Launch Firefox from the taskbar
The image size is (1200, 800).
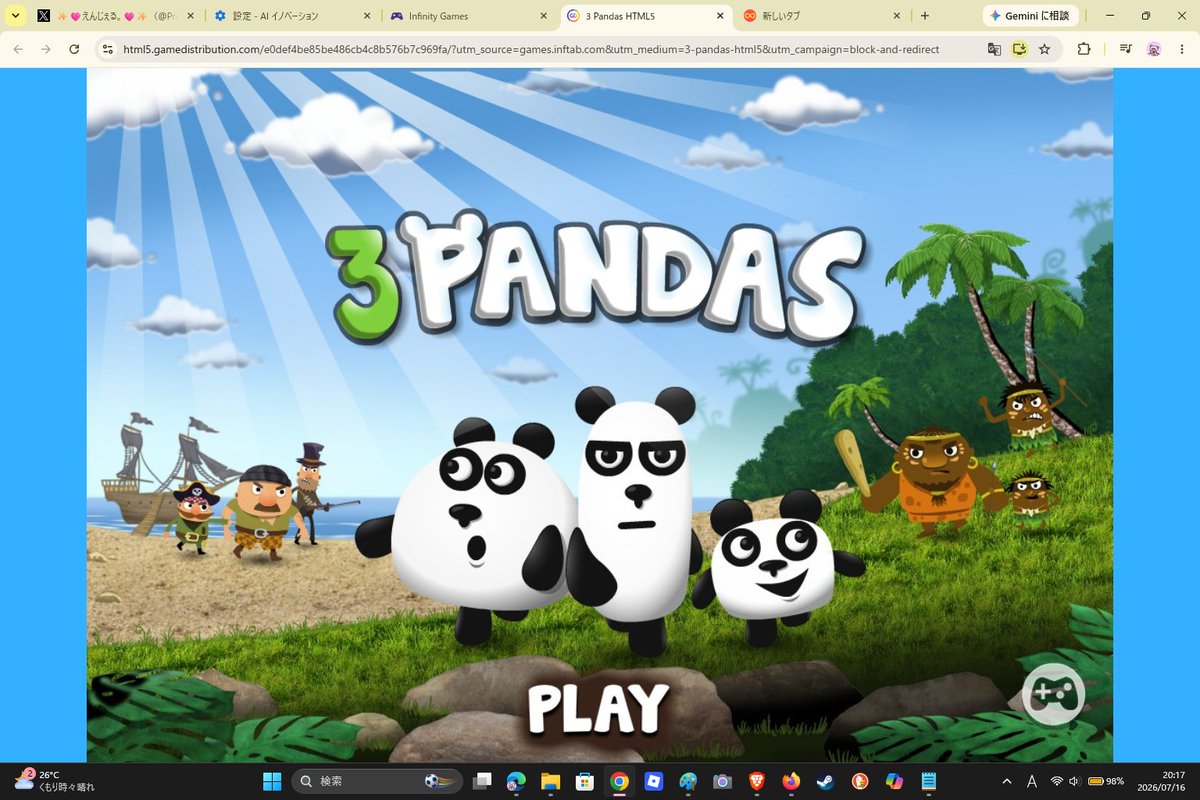tap(791, 781)
